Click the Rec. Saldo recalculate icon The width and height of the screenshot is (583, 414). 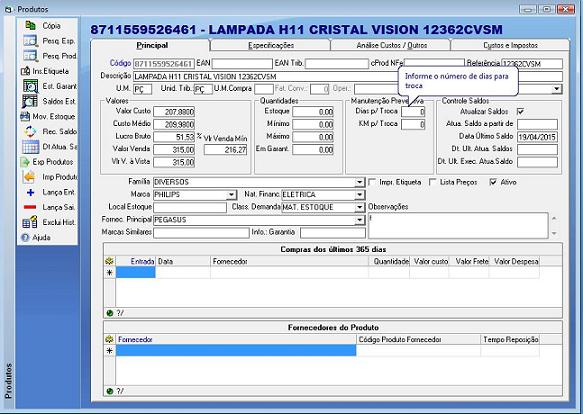click(x=30, y=131)
